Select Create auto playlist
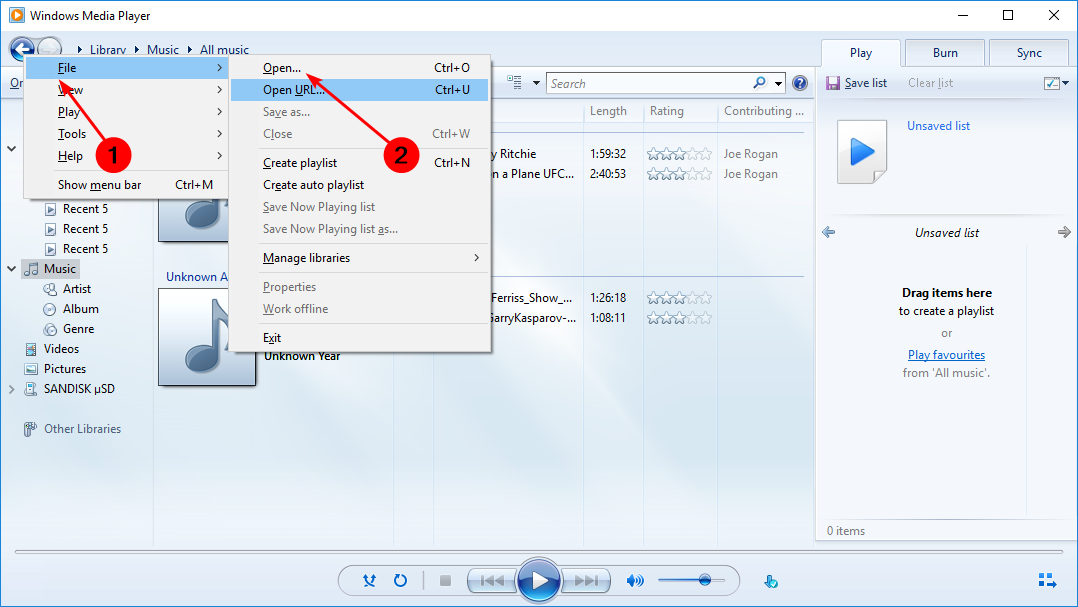This screenshot has height=607, width=1078. pos(360,184)
